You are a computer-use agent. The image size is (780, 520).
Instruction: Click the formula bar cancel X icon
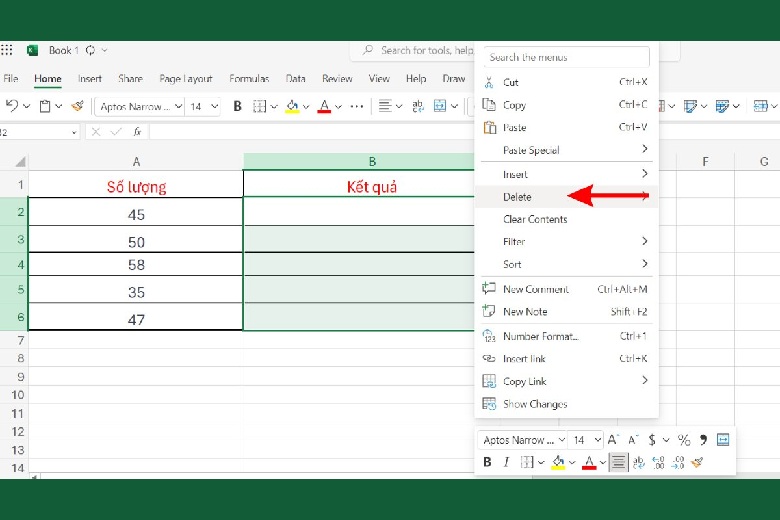[96, 132]
